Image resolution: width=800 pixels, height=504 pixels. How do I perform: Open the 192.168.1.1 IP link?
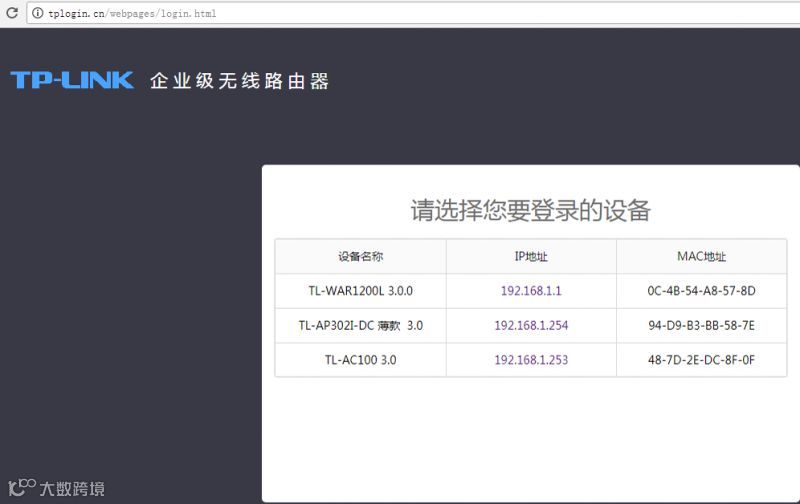click(531, 291)
